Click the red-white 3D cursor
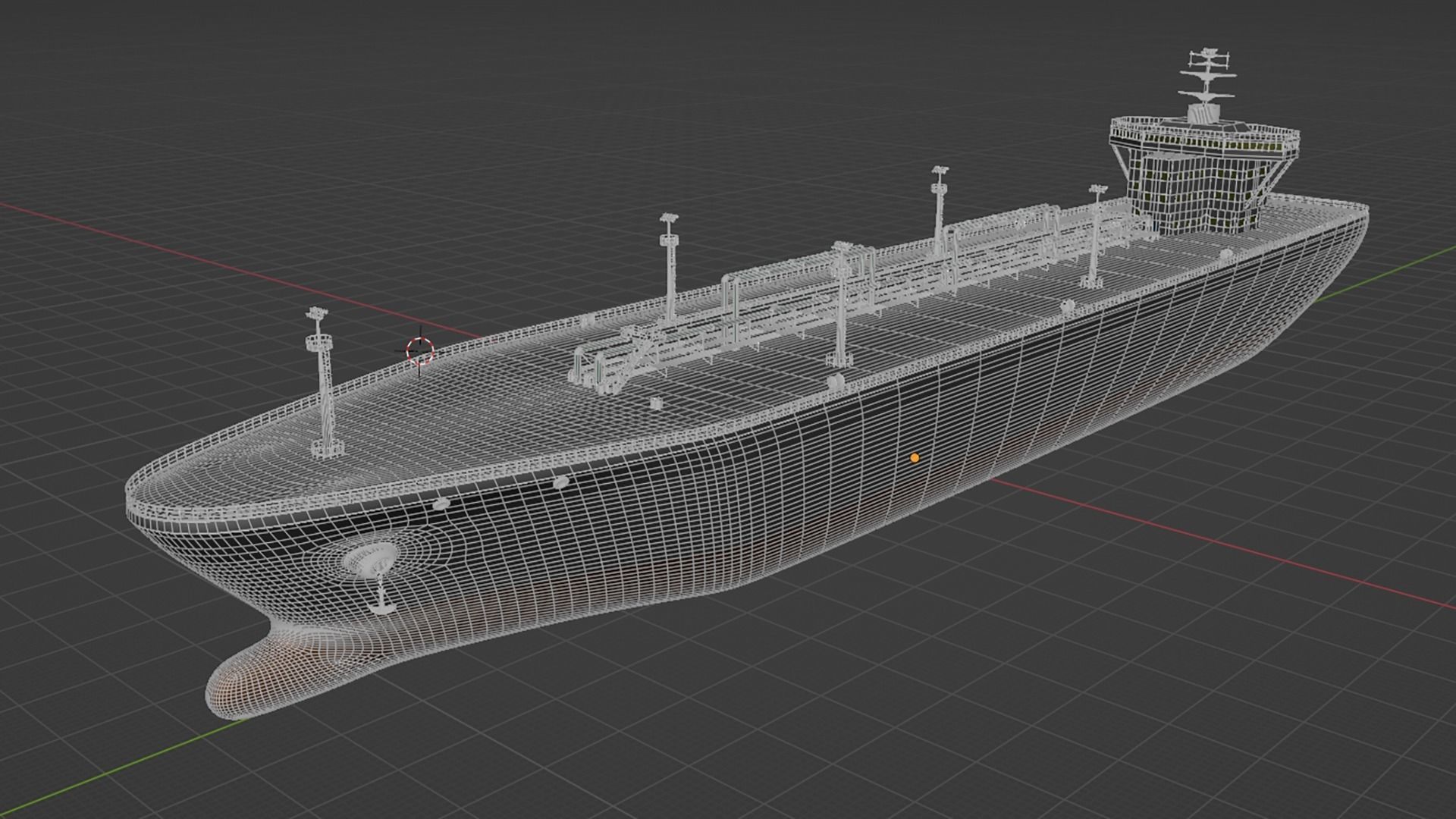This screenshot has width=1456, height=819. tap(419, 350)
